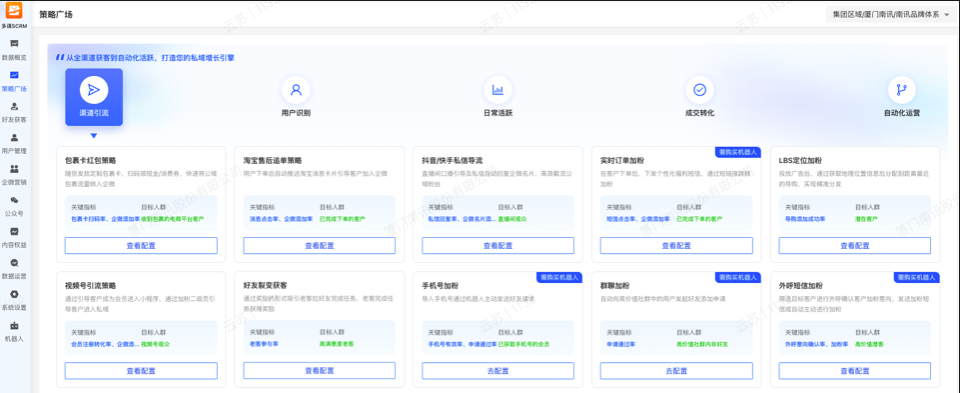
Task: Select the 成交转化 checkmark icon
Action: click(700, 90)
